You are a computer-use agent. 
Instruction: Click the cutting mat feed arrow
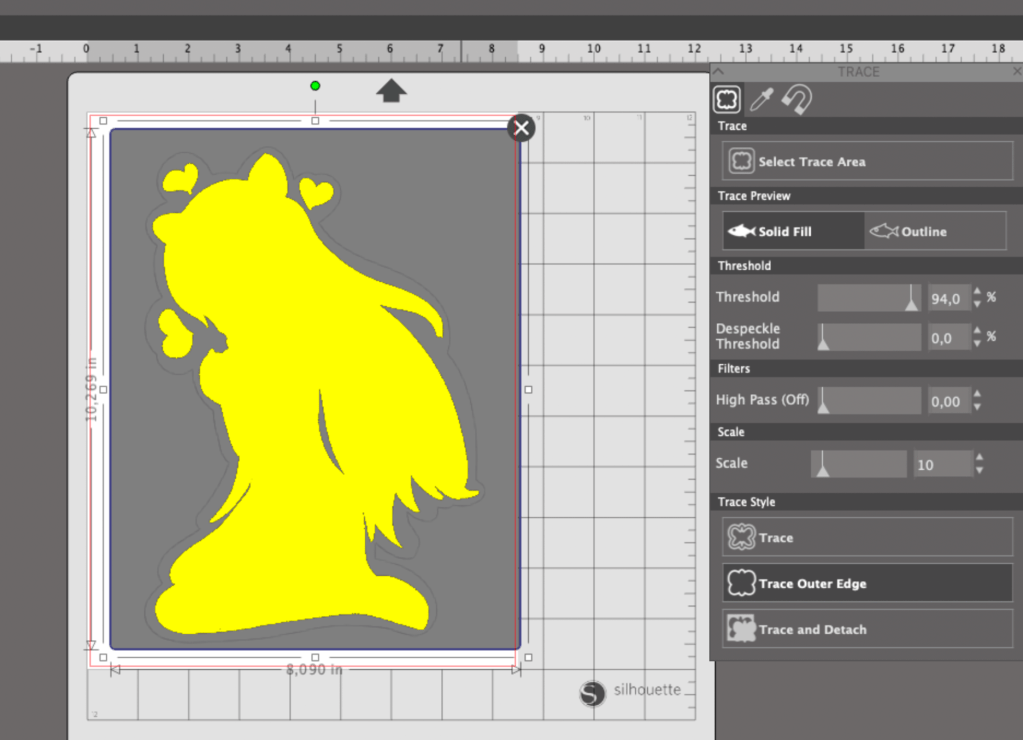pyautogui.click(x=391, y=91)
